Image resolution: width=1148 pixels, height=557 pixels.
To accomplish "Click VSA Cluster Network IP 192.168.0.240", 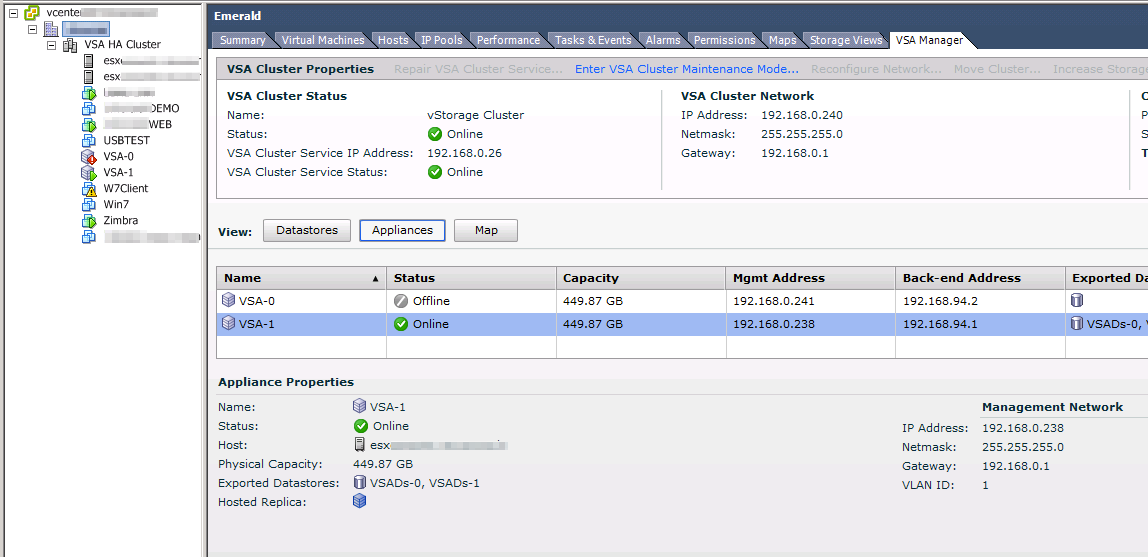I will click(x=802, y=115).
